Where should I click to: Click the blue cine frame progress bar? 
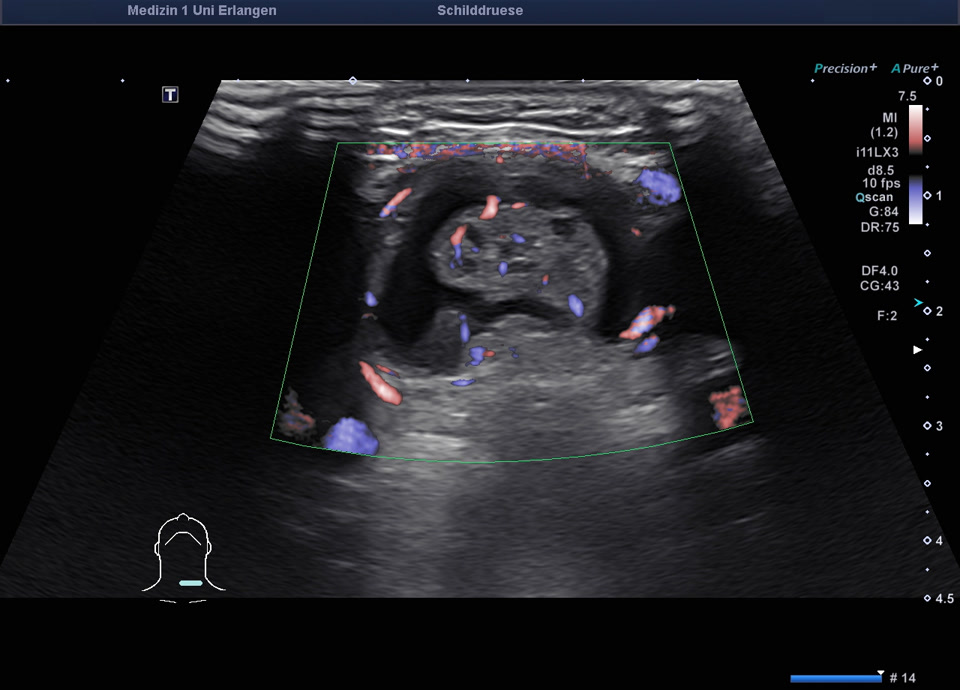tap(834, 678)
